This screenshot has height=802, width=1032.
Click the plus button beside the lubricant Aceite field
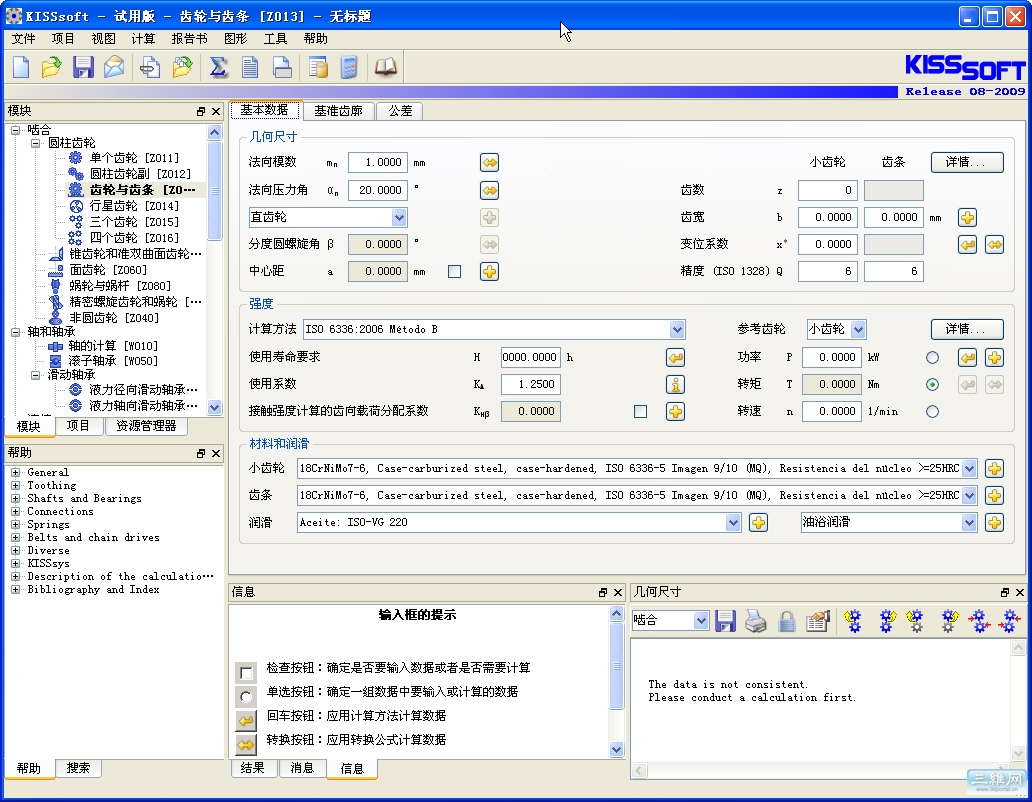[758, 522]
